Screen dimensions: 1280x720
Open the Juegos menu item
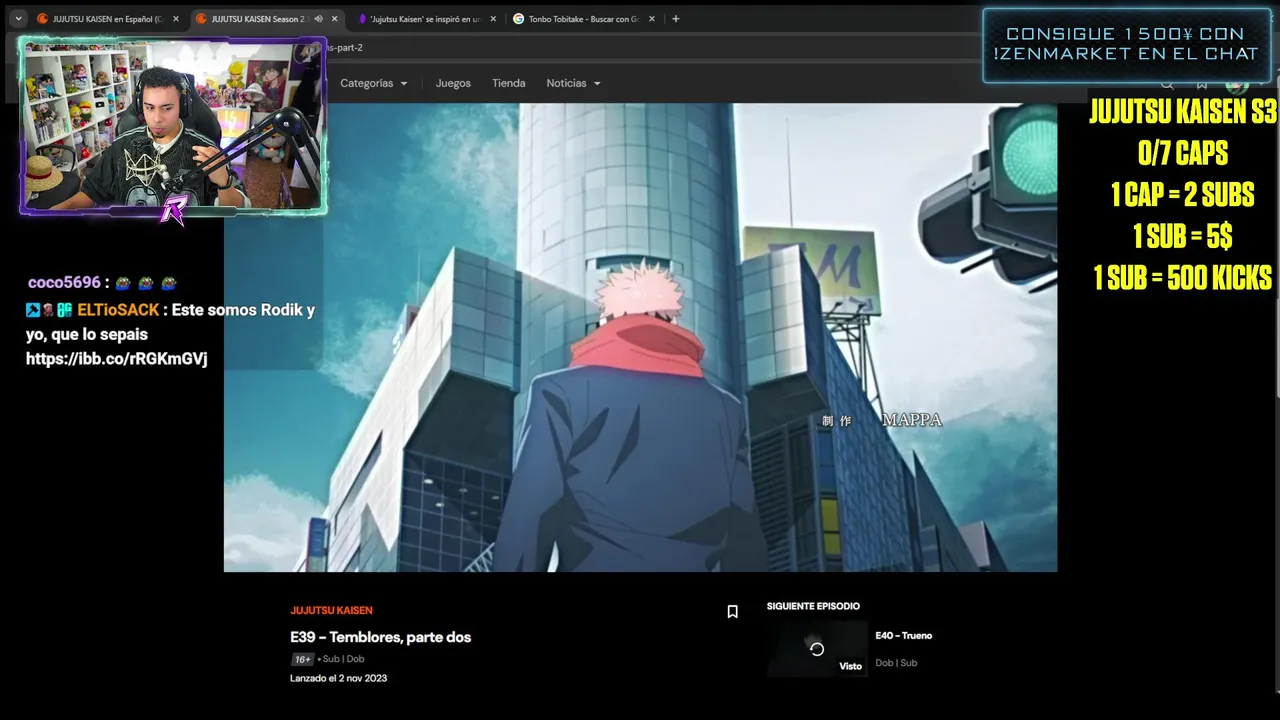453,83
